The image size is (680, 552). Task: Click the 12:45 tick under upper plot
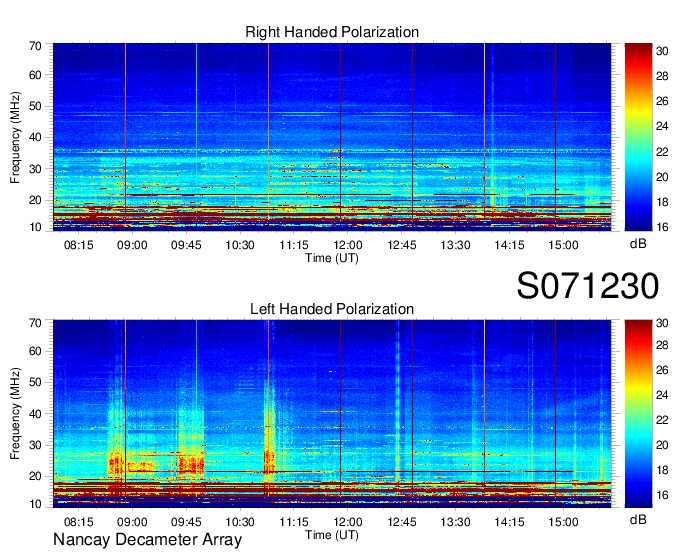(402, 245)
